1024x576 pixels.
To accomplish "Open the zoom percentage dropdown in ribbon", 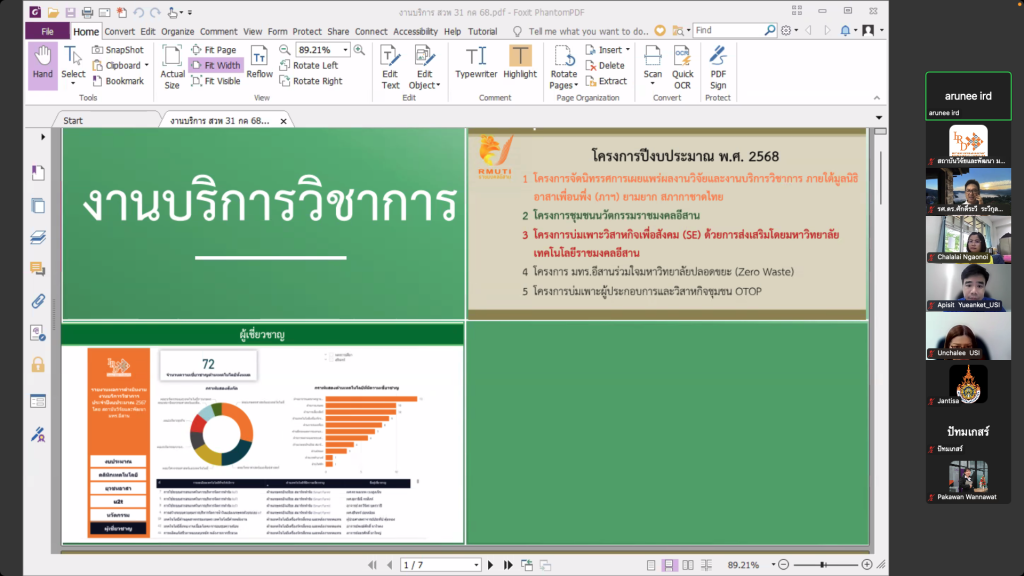I will point(346,50).
